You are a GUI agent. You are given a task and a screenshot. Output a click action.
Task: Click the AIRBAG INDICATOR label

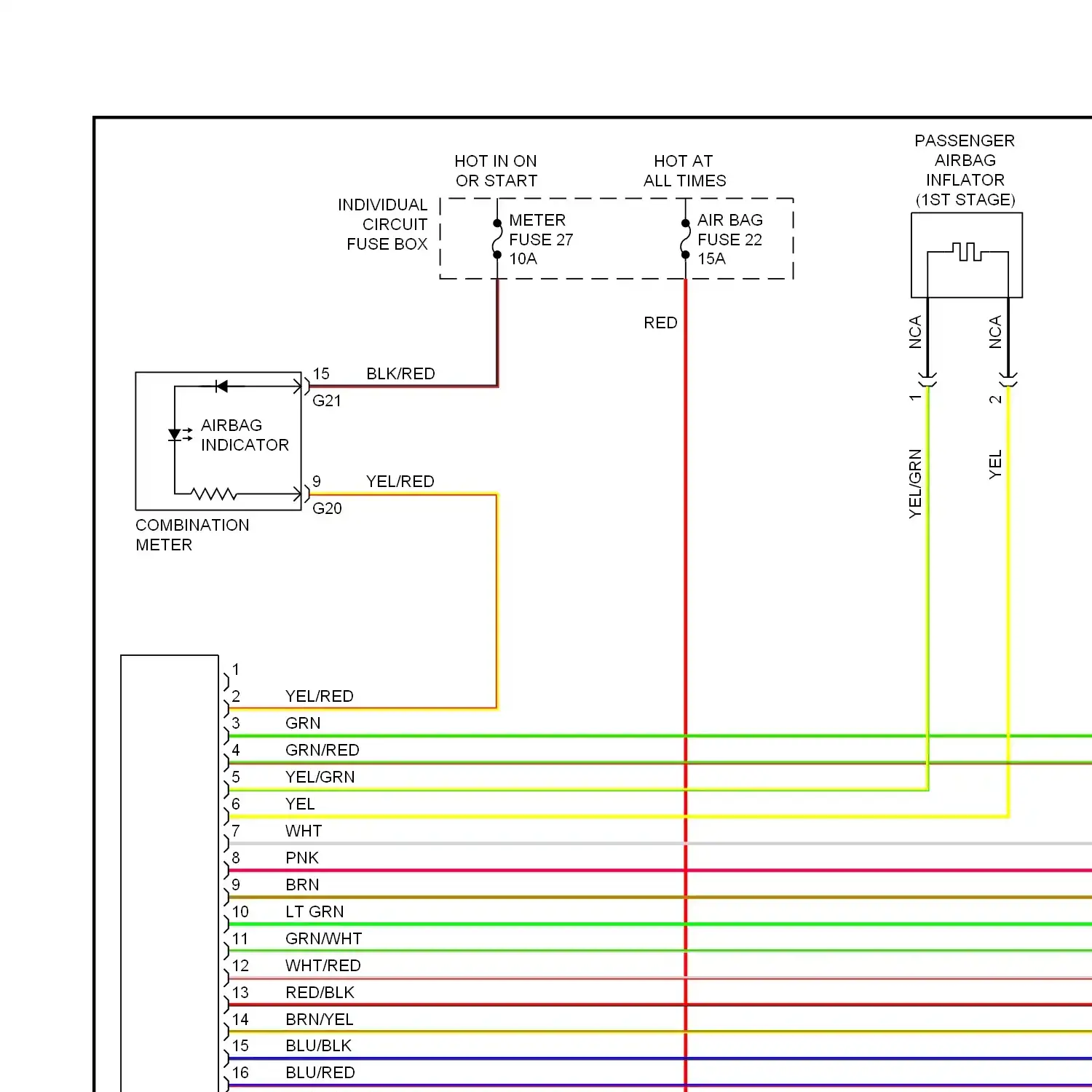(245, 435)
